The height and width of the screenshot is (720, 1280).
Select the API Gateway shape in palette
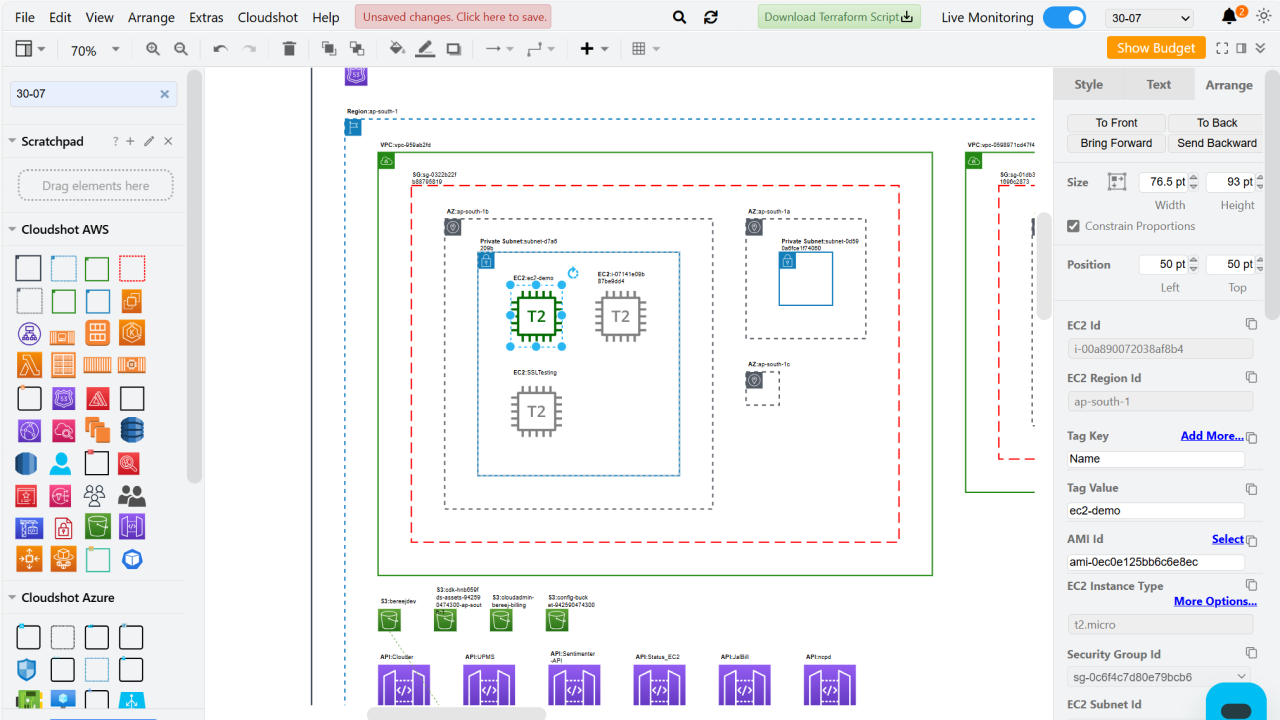tap(132, 526)
